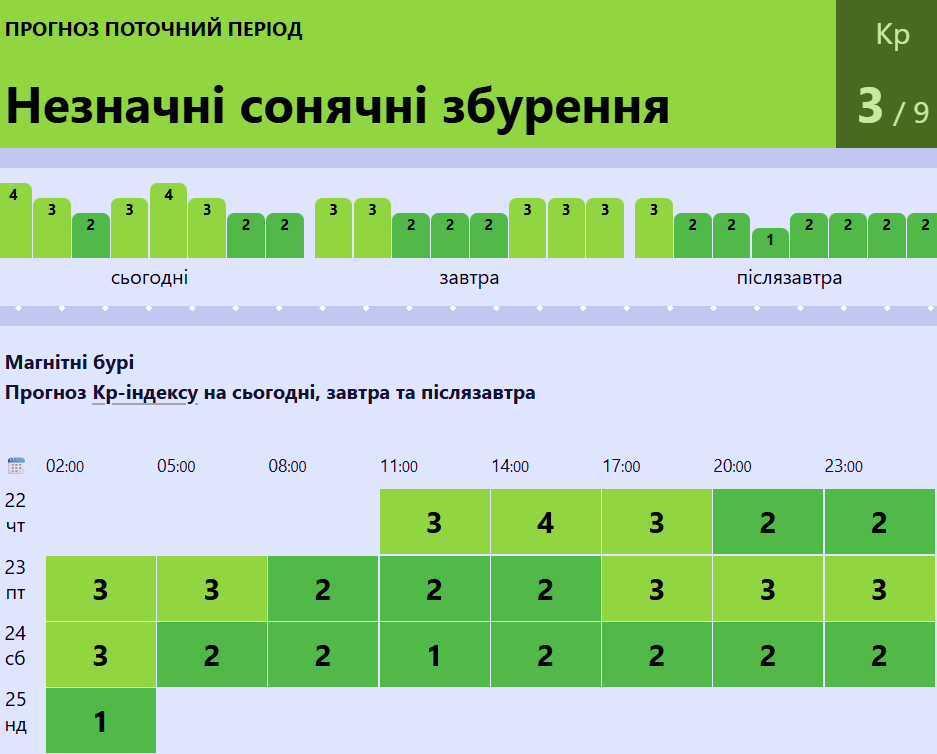Select the сьогодні label under the bar chart
937x754 pixels.
coord(150,278)
